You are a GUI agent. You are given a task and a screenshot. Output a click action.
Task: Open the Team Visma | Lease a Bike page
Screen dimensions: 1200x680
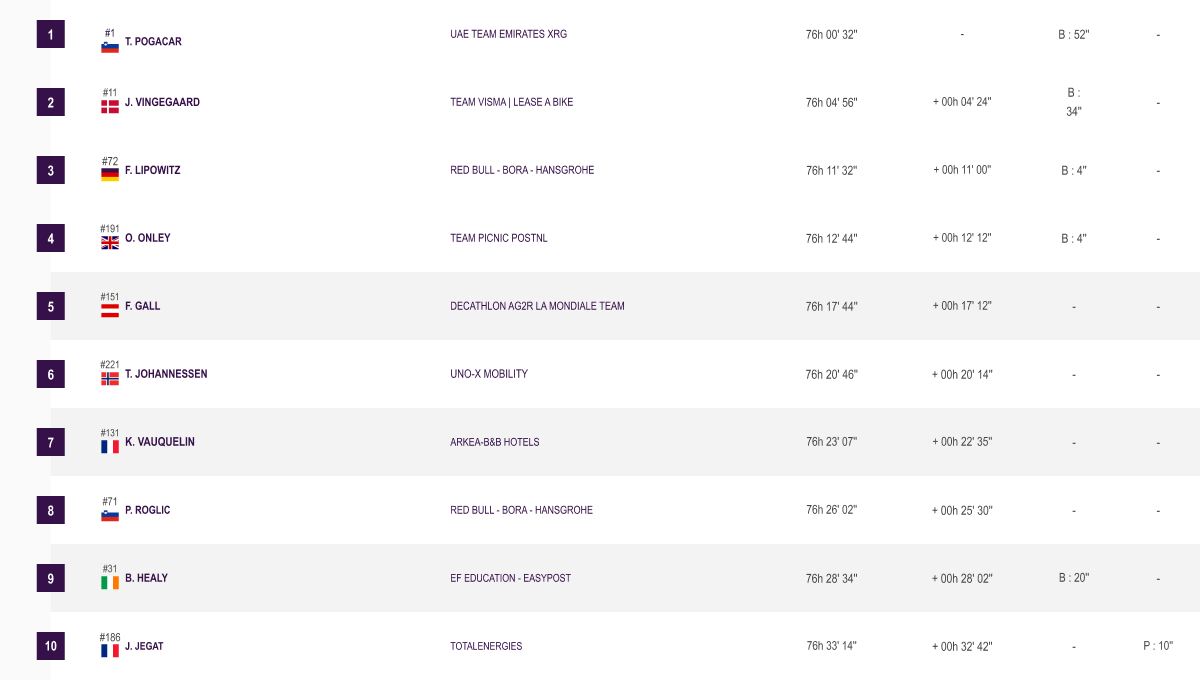(x=511, y=102)
